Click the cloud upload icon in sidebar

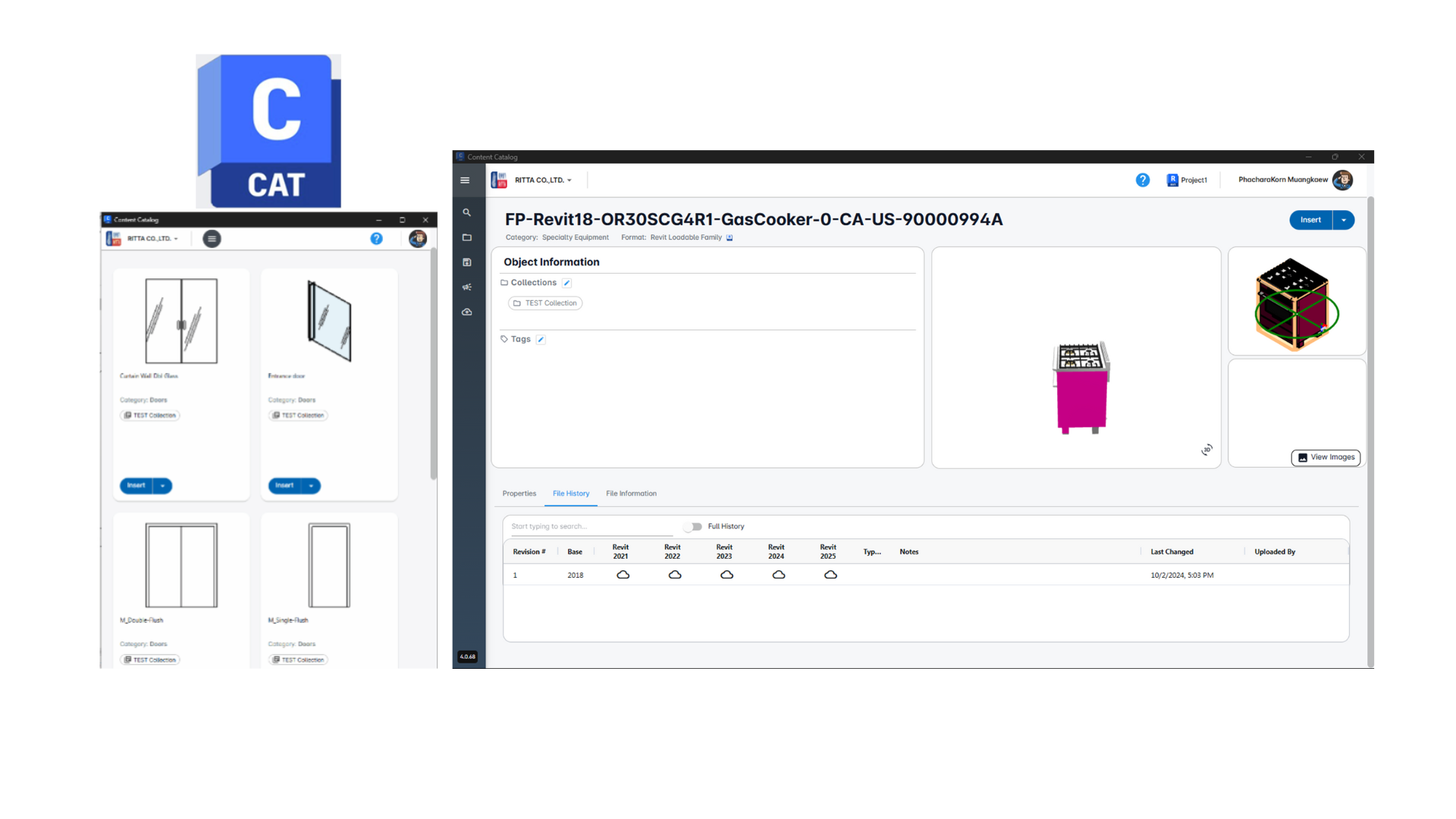(x=467, y=312)
